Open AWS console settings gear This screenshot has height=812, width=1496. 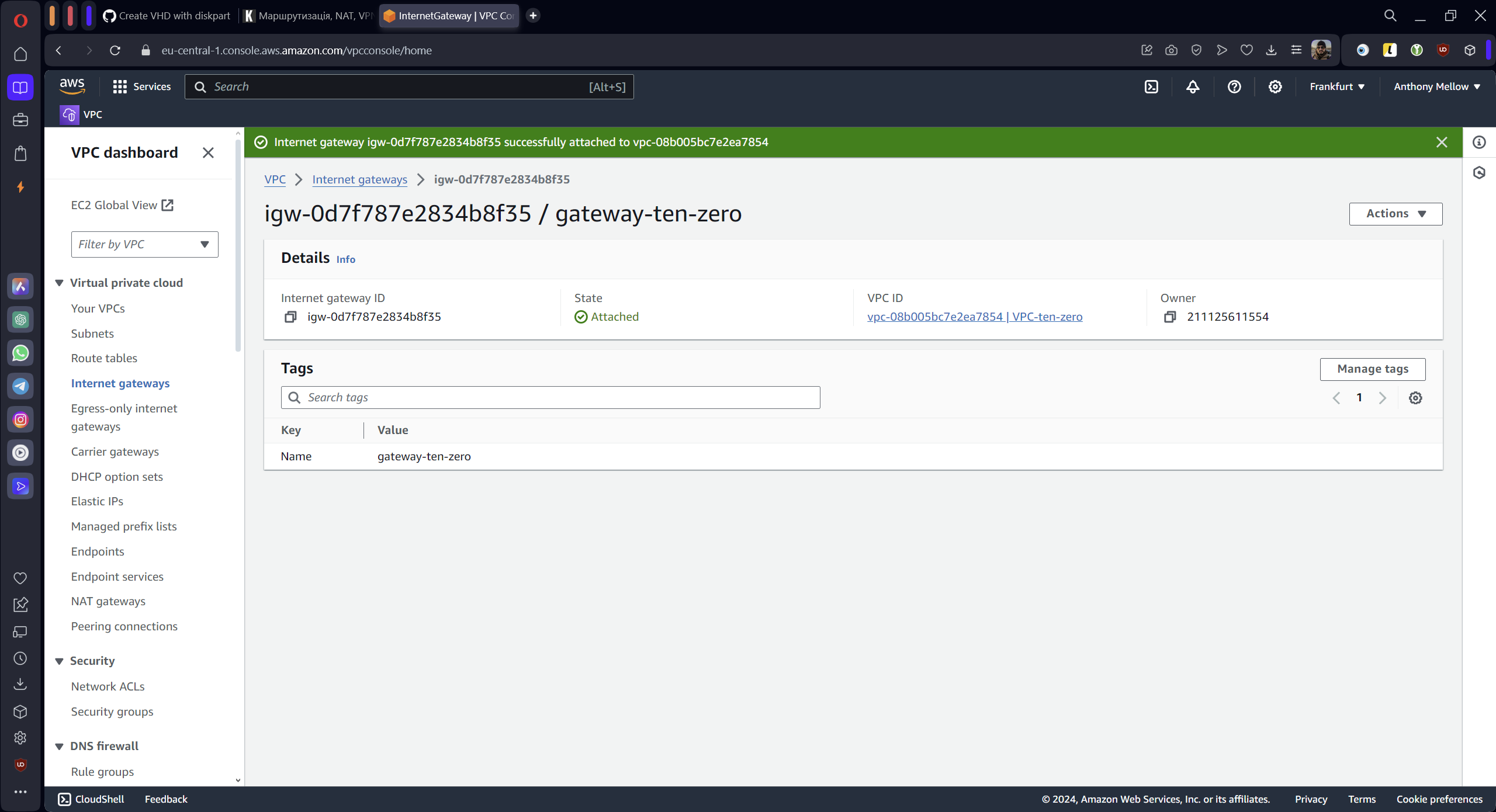click(1275, 86)
